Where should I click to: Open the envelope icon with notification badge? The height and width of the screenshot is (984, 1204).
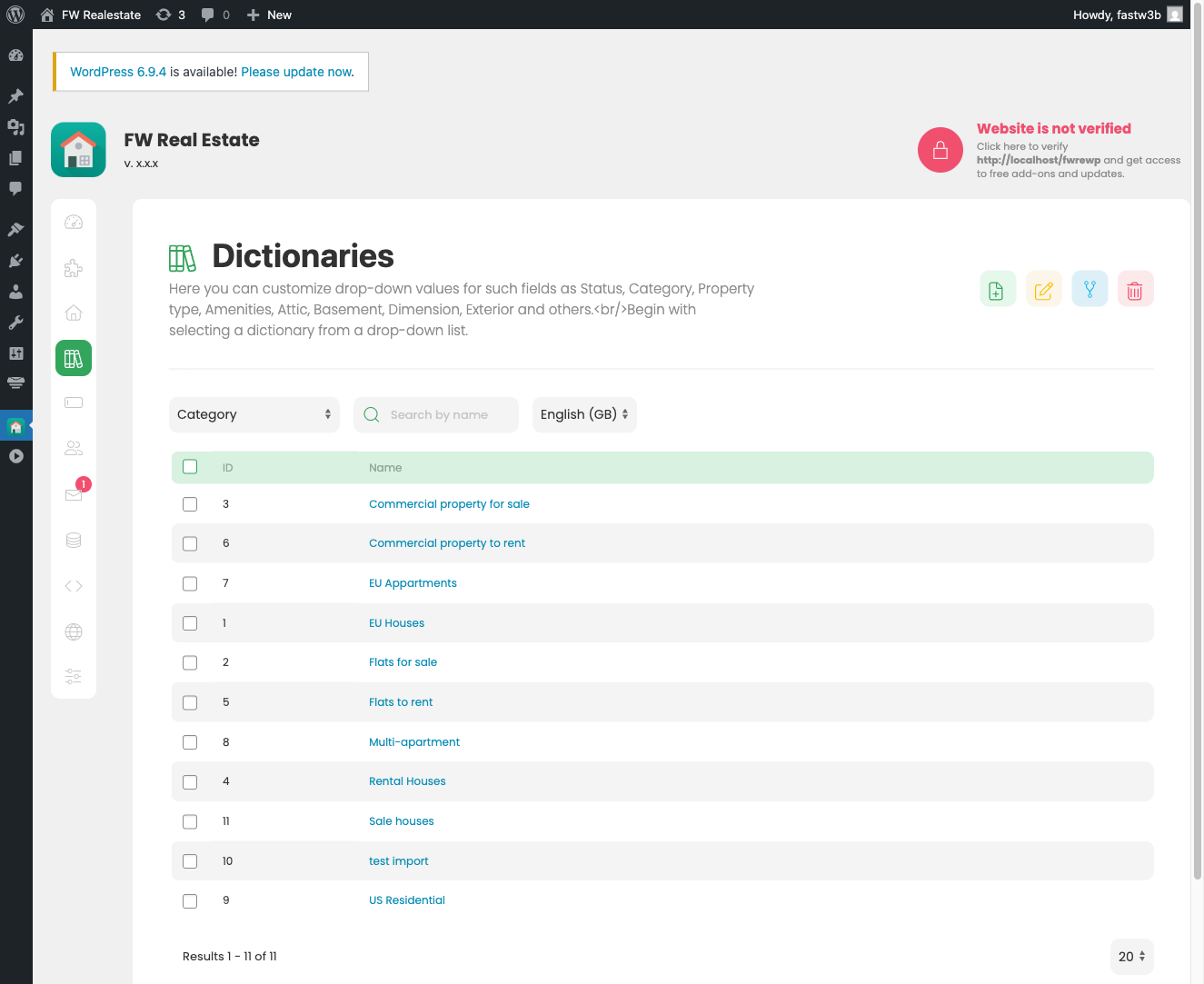[x=73, y=494]
